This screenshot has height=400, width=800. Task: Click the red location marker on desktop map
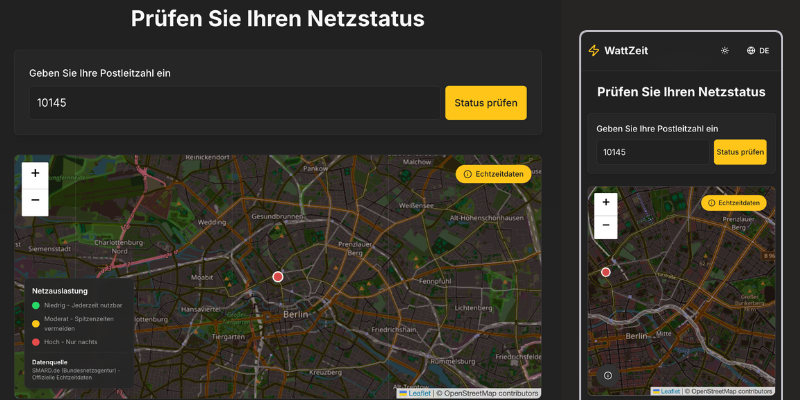tap(278, 277)
